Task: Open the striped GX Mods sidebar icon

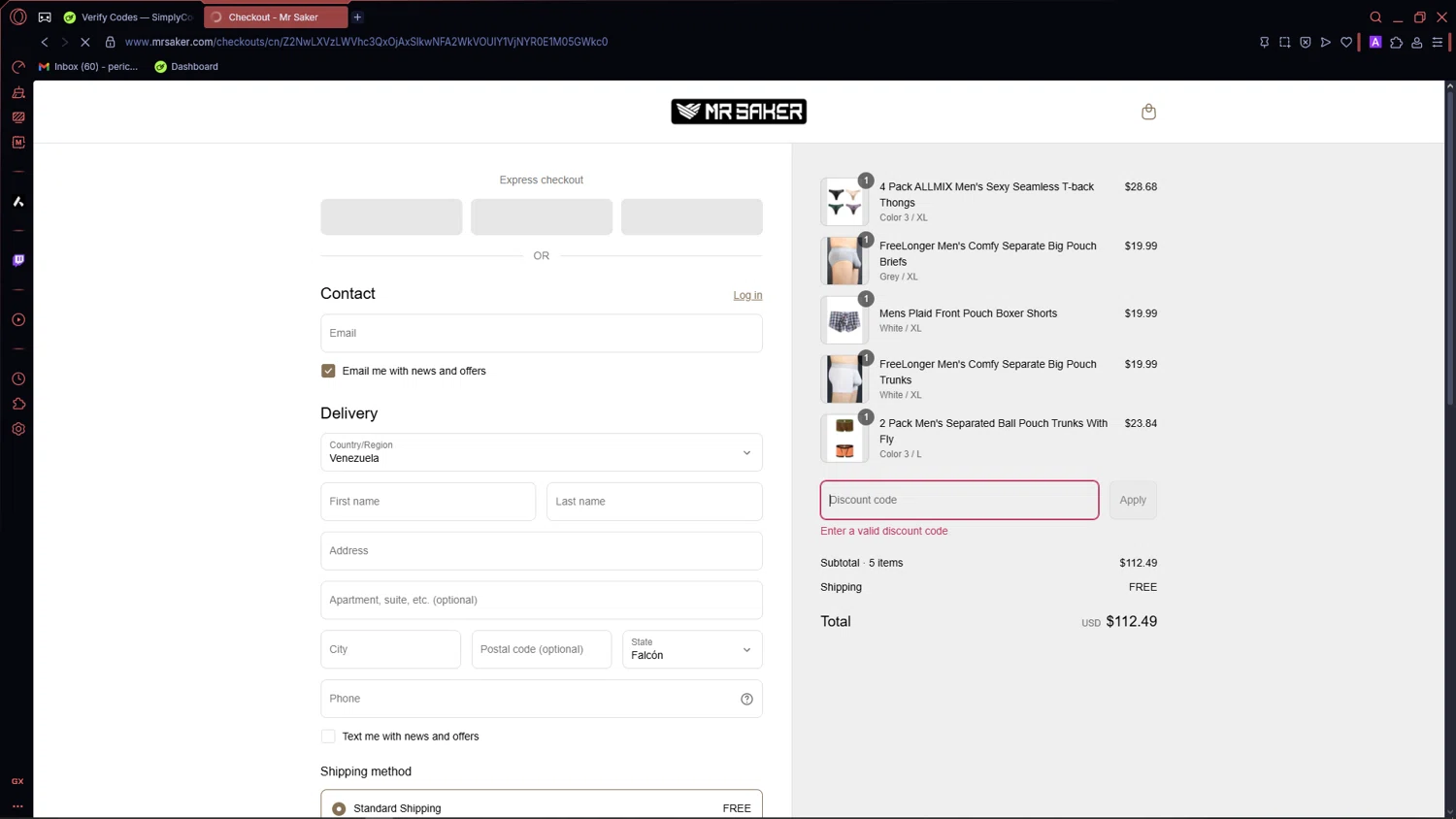Action: coord(18,117)
